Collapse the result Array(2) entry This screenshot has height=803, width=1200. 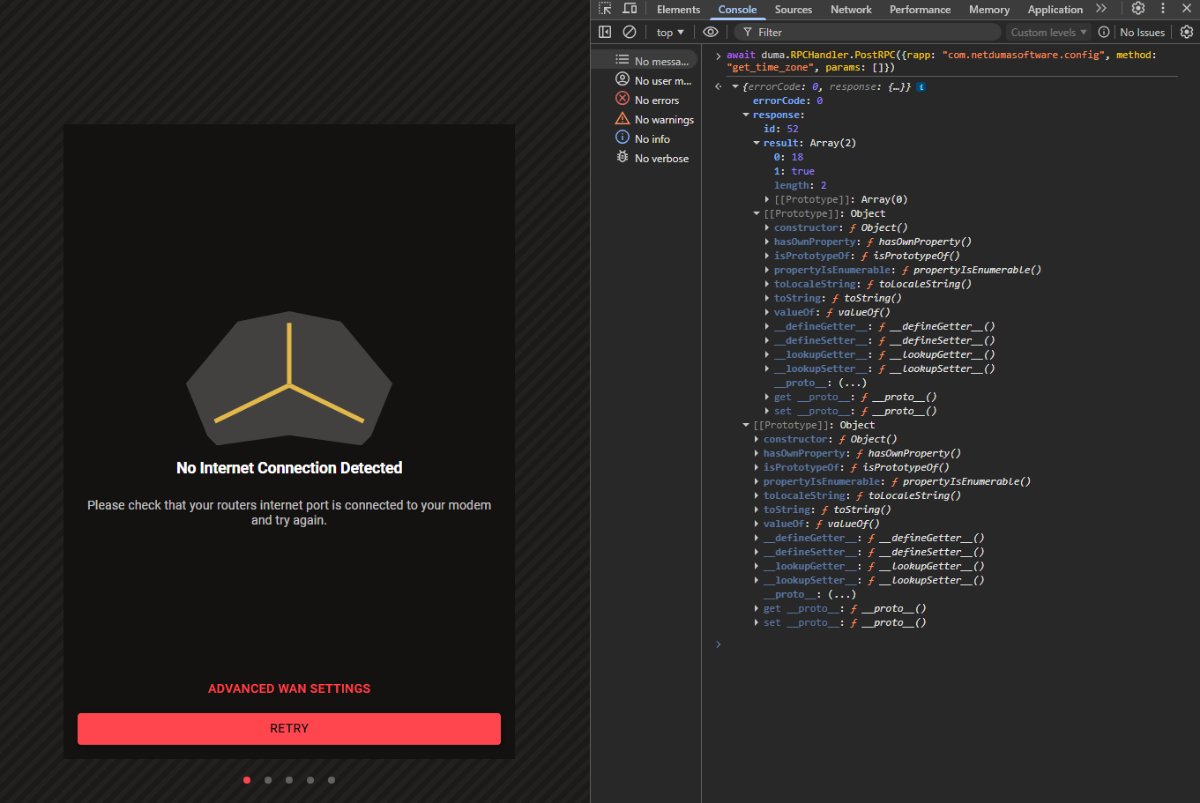click(x=757, y=143)
